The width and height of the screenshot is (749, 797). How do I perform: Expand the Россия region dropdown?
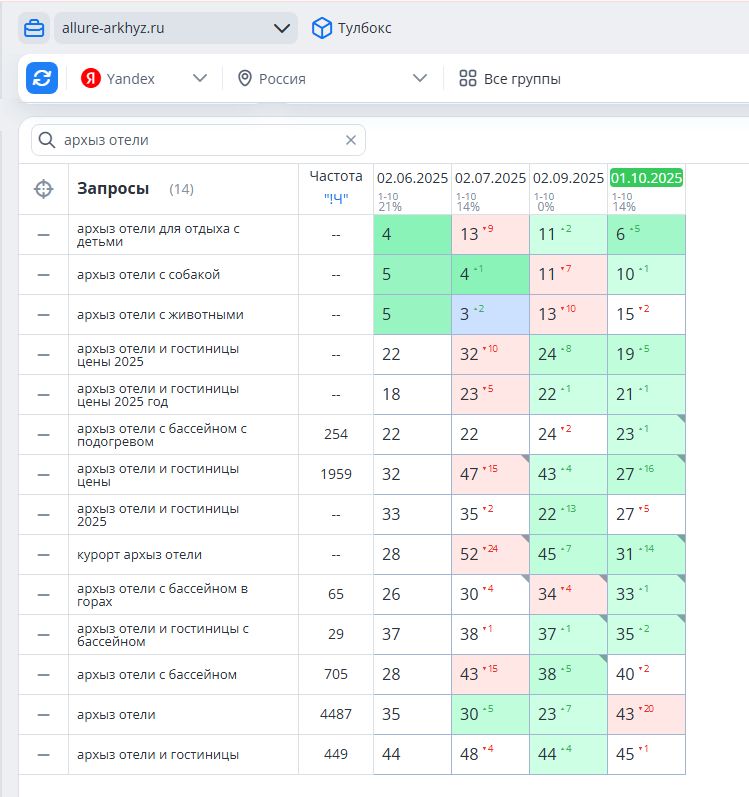(x=420, y=78)
